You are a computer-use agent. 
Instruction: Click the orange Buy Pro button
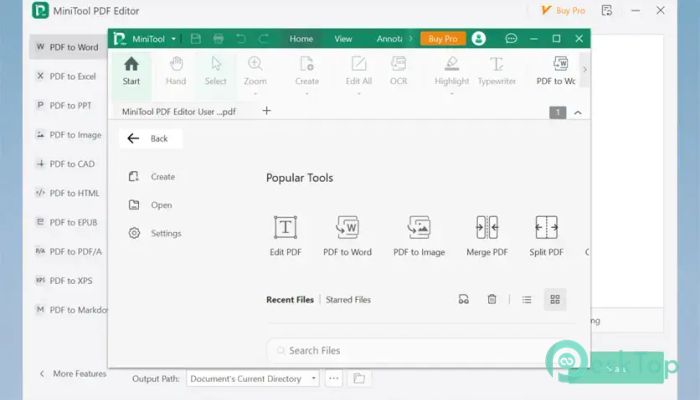pyautogui.click(x=443, y=39)
